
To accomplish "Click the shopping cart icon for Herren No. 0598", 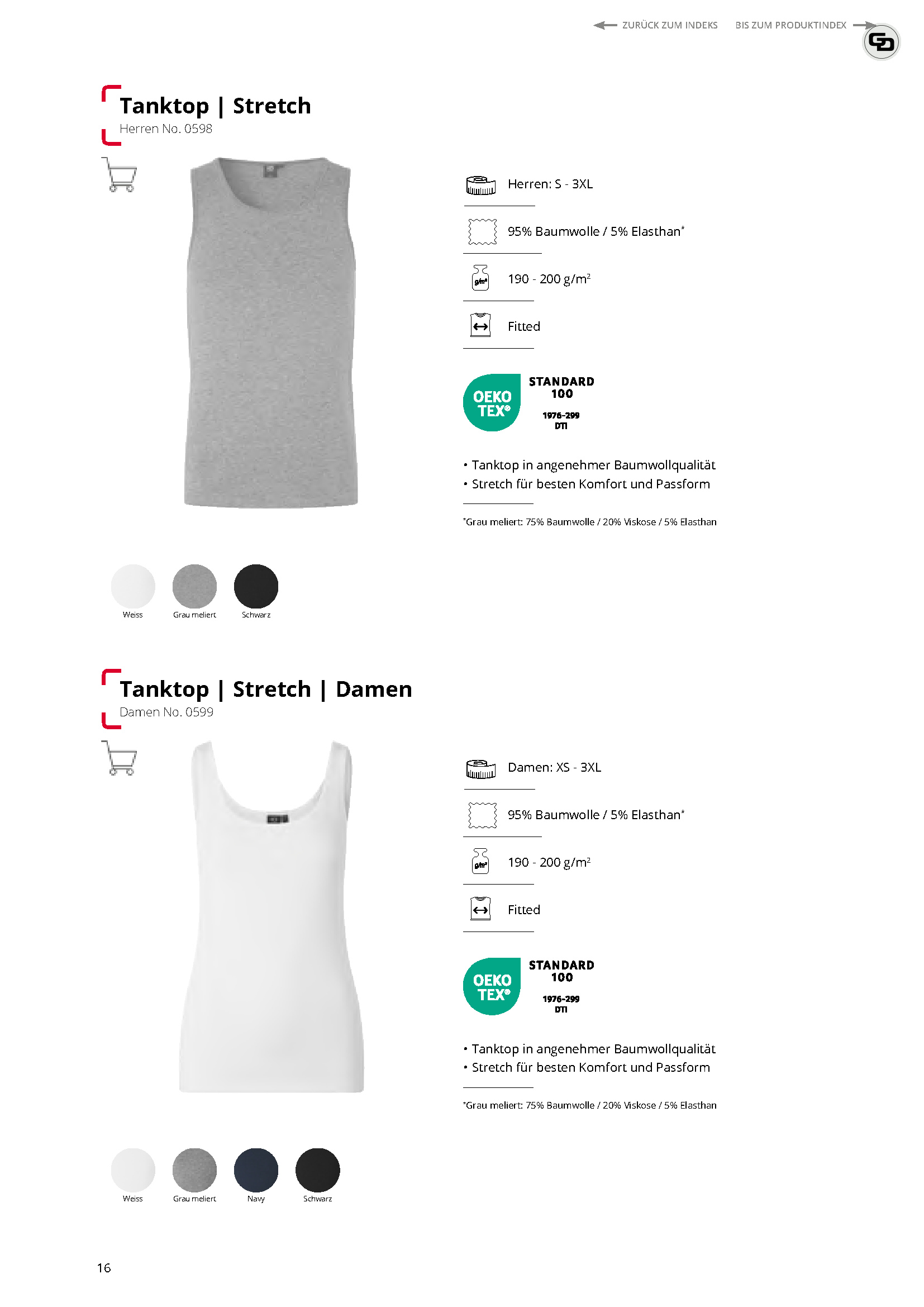I will 120,175.
